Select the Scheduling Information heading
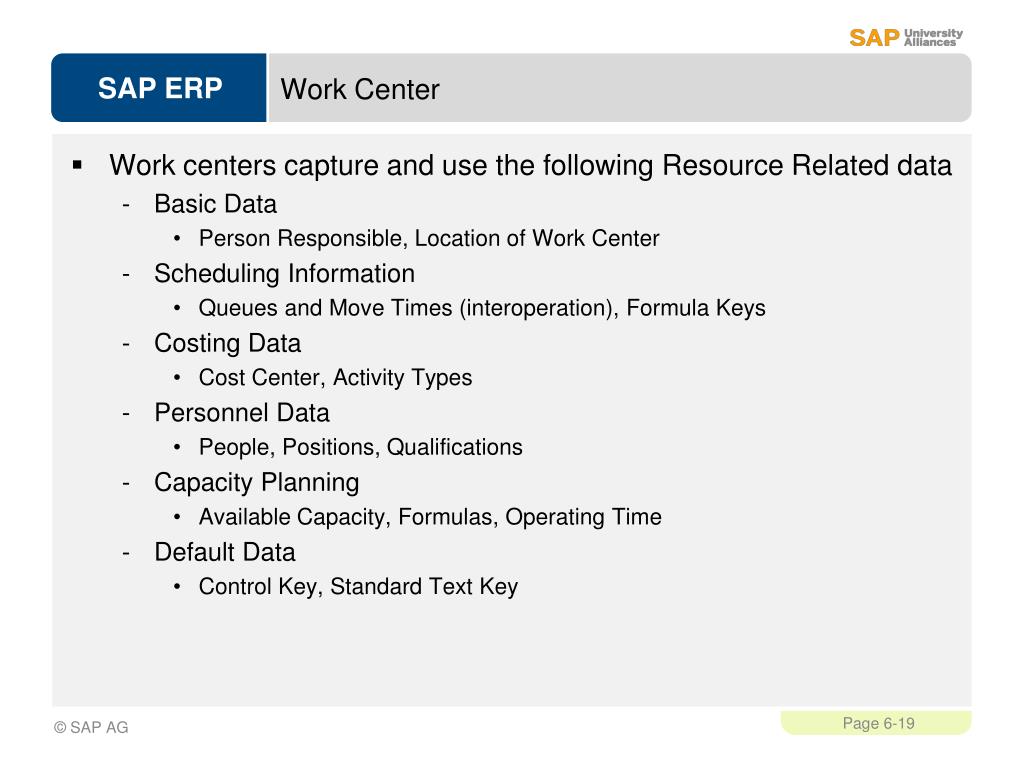The image size is (1024, 768). pos(285,274)
